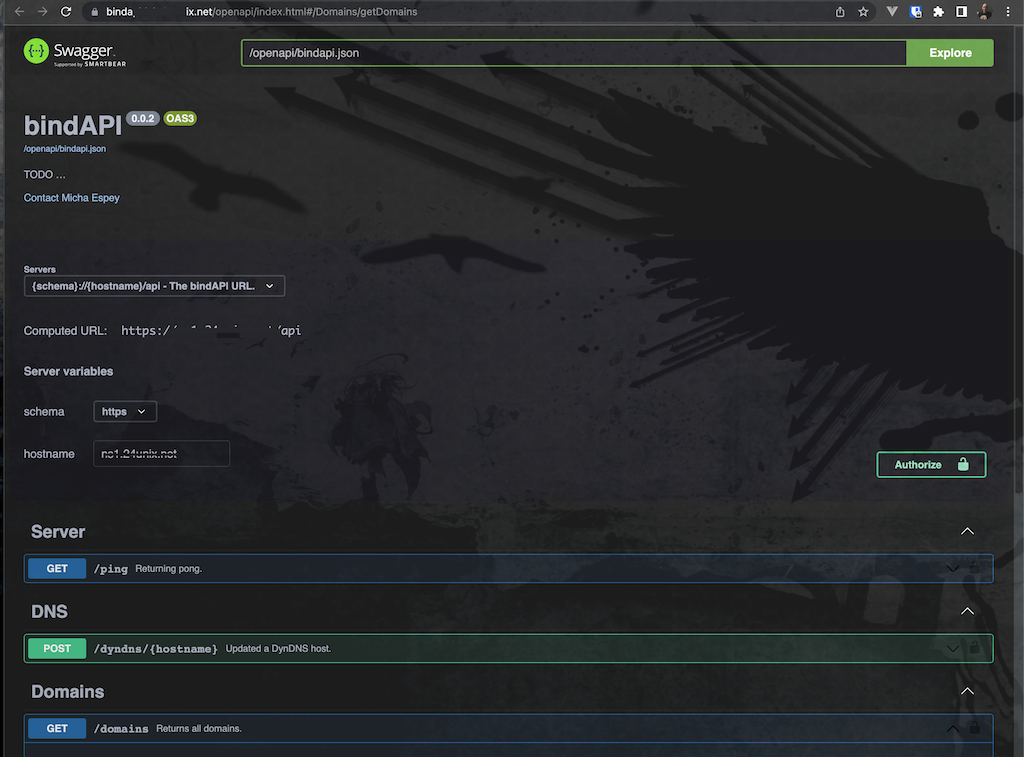The height and width of the screenshot is (757, 1024).
Task: Collapse the Domains section
Action: 967,691
